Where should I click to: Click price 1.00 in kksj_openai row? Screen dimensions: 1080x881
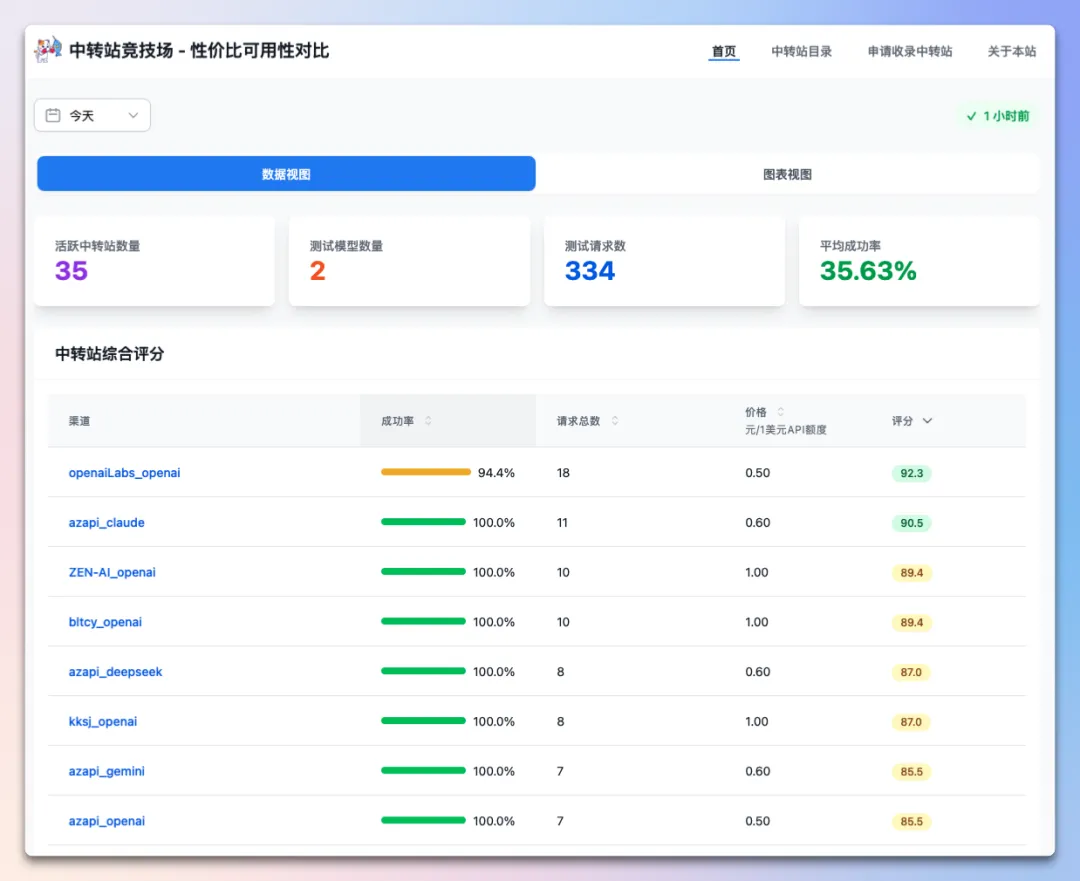tap(756, 721)
